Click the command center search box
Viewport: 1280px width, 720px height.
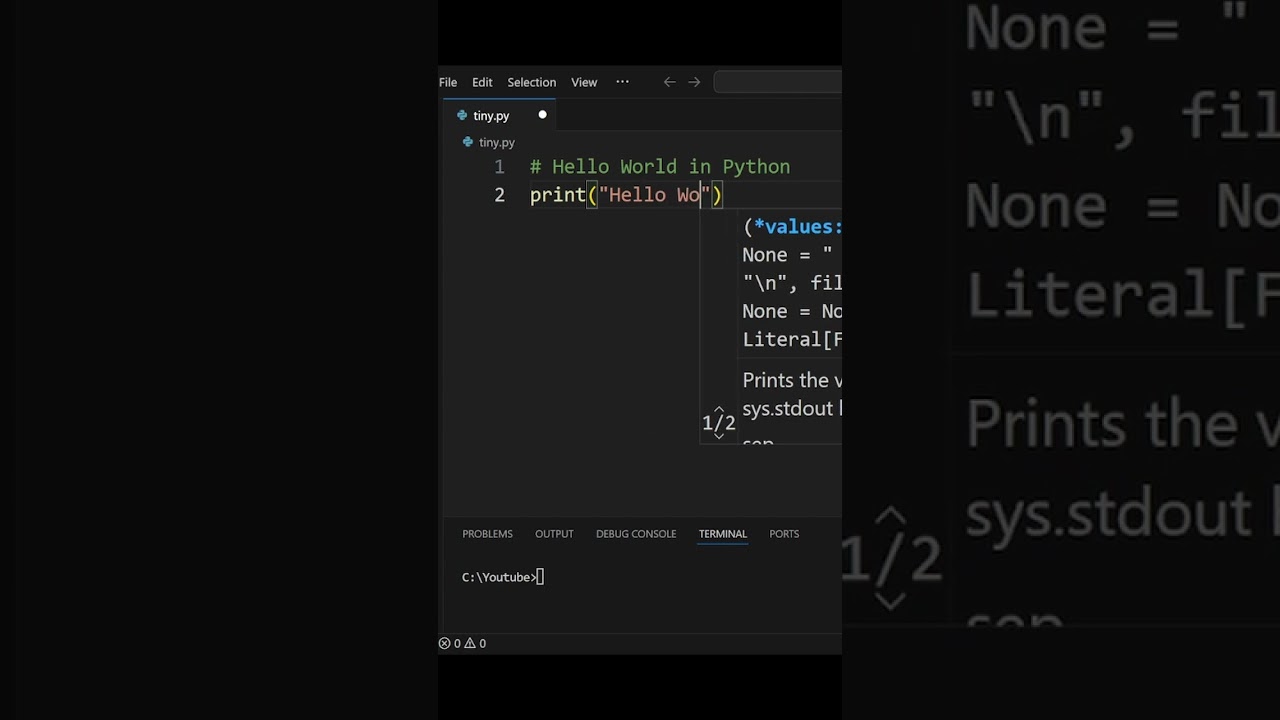777,82
